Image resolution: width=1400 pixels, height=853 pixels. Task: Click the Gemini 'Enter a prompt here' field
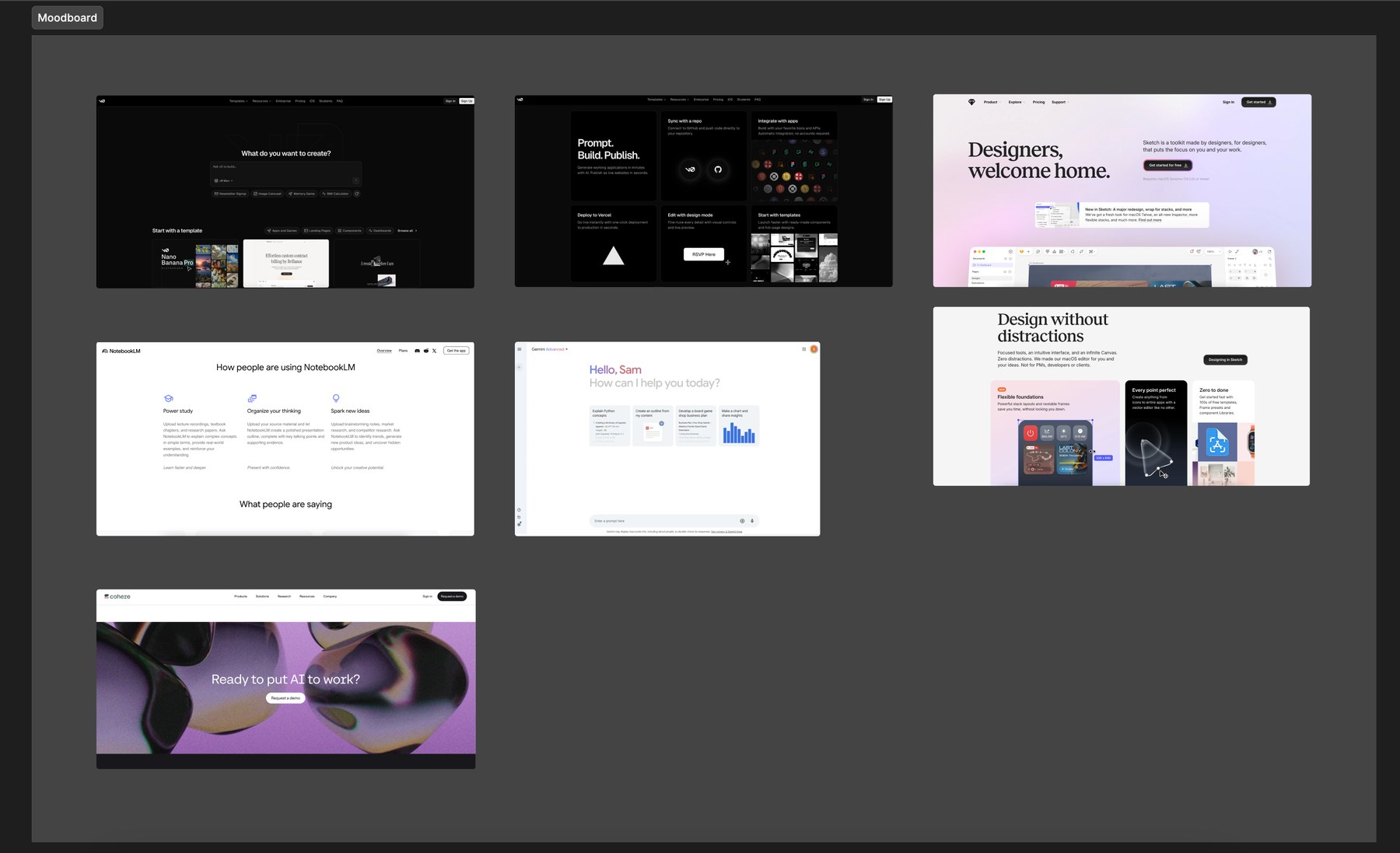pyautogui.click(x=674, y=521)
